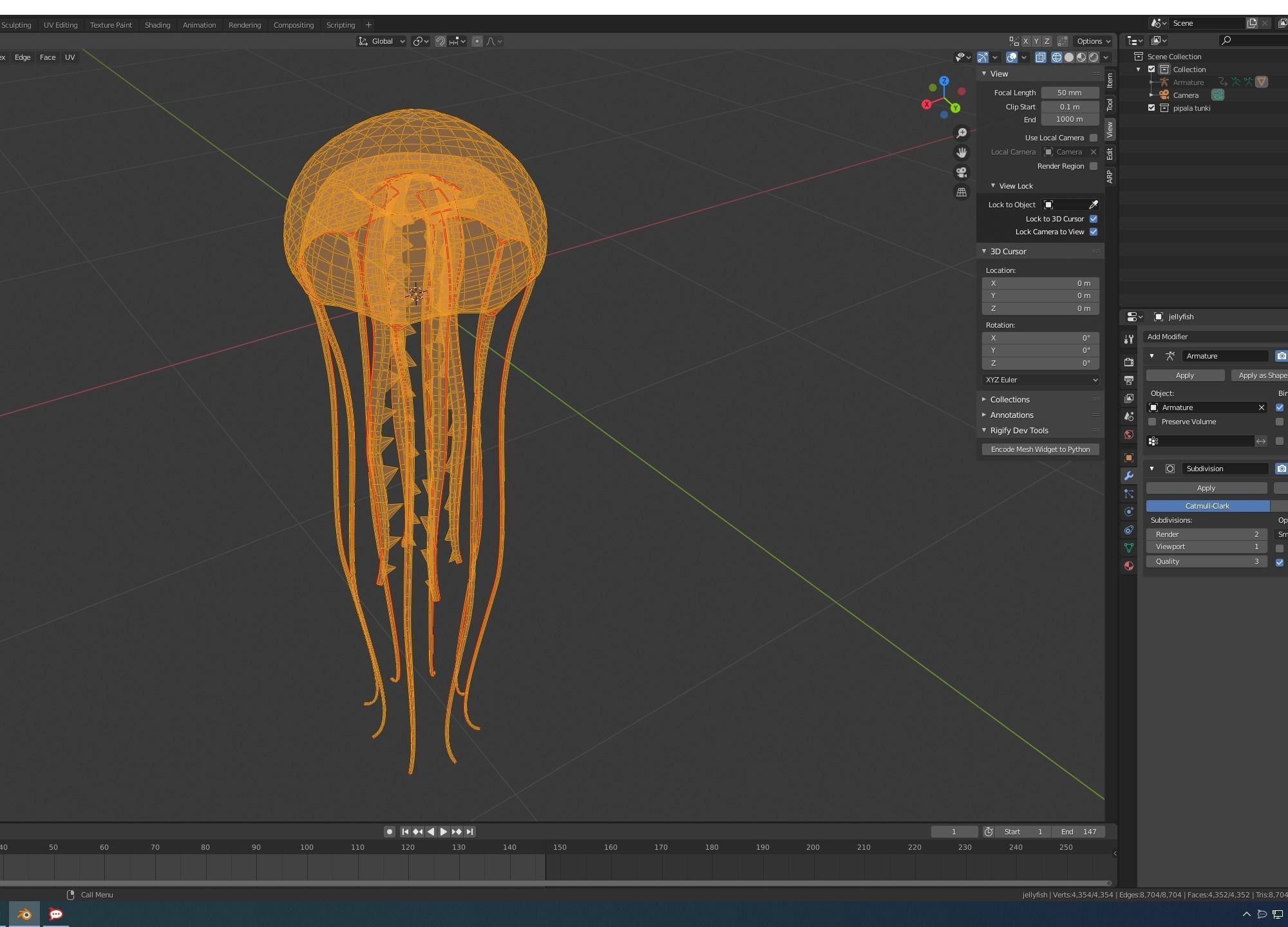Toggle camera view gizmo icon

(x=961, y=173)
